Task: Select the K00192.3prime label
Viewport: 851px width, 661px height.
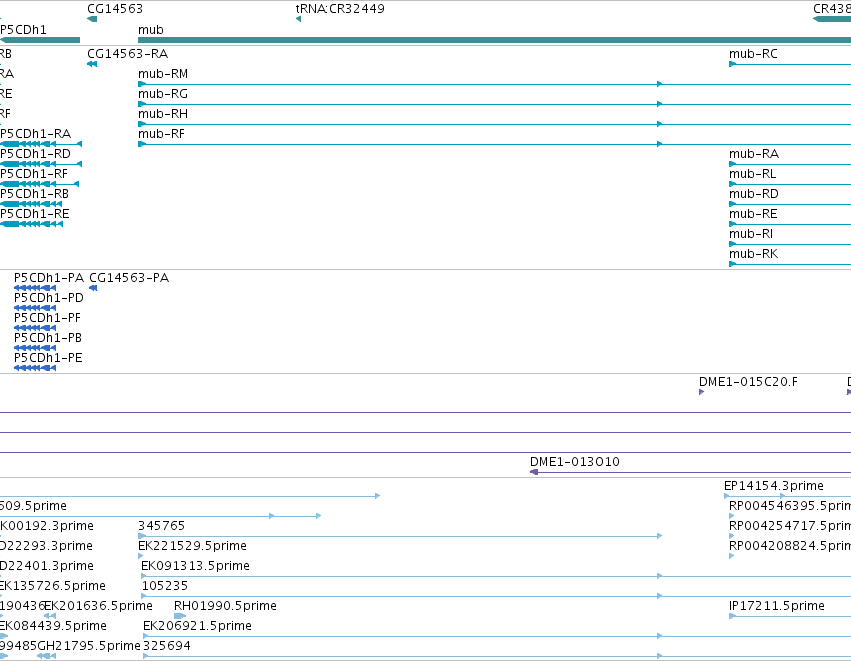Action: click(47, 526)
